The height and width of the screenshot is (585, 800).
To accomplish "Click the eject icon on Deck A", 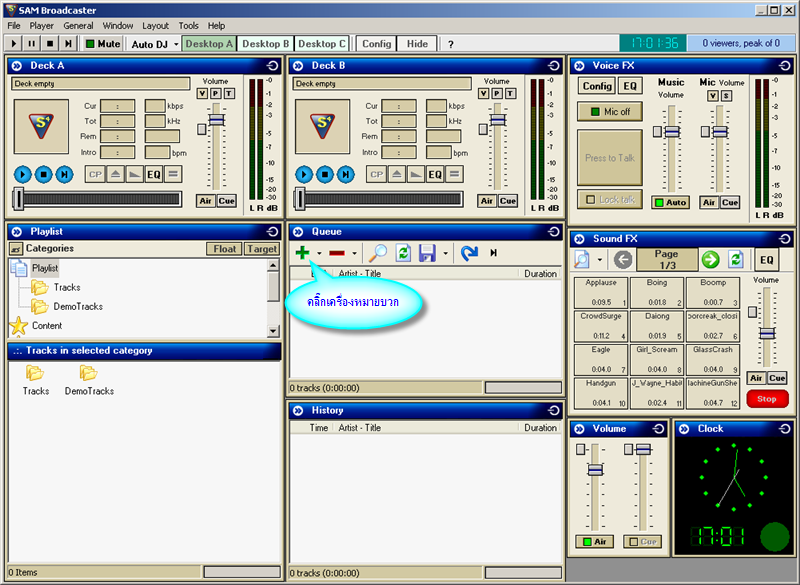I will (x=116, y=174).
